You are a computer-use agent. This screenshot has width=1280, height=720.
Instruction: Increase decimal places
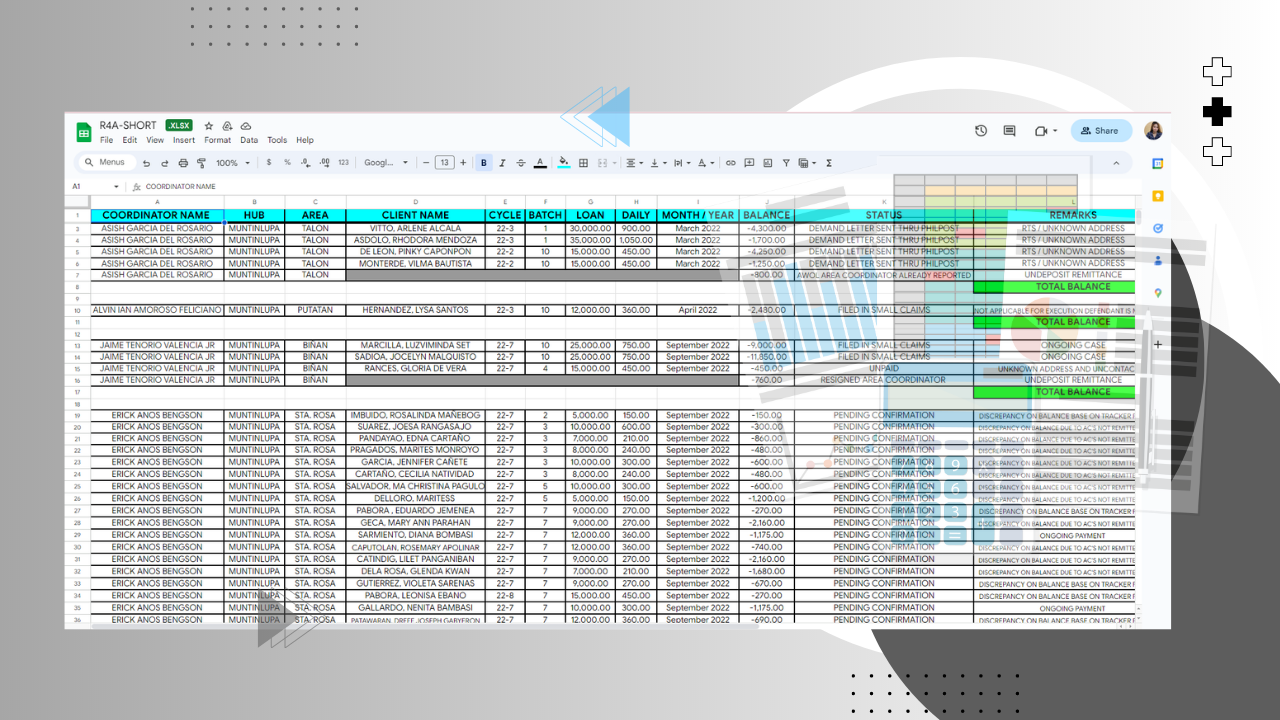pyautogui.click(x=324, y=163)
